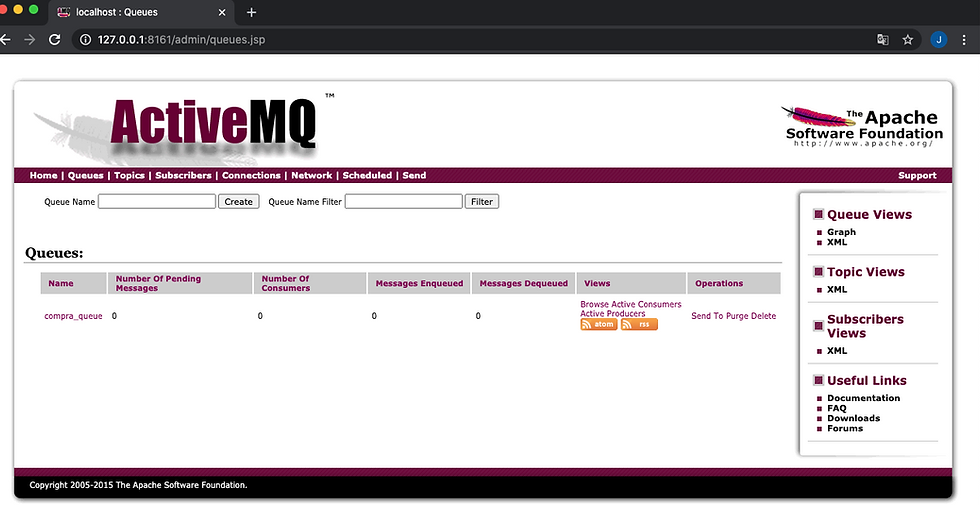Click the Filter button

[482, 201]
